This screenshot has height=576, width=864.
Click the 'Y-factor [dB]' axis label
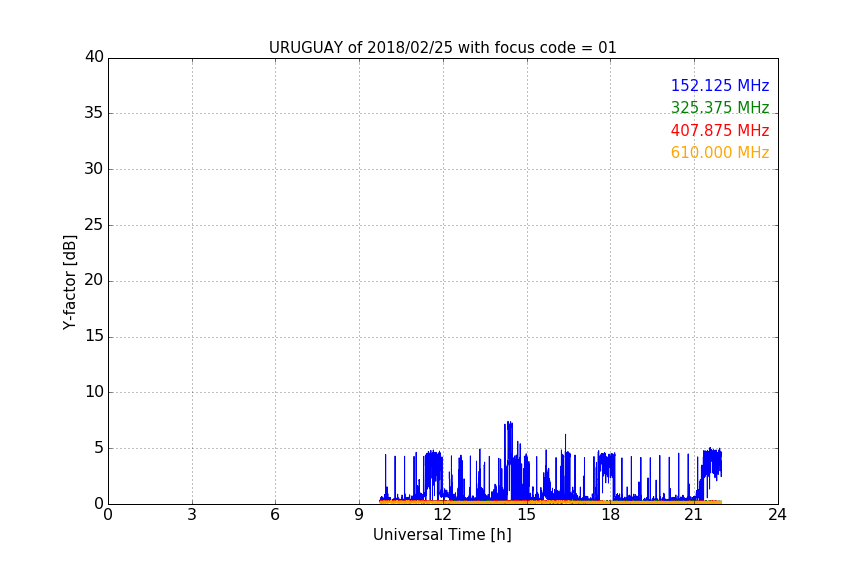coord(69,282)
